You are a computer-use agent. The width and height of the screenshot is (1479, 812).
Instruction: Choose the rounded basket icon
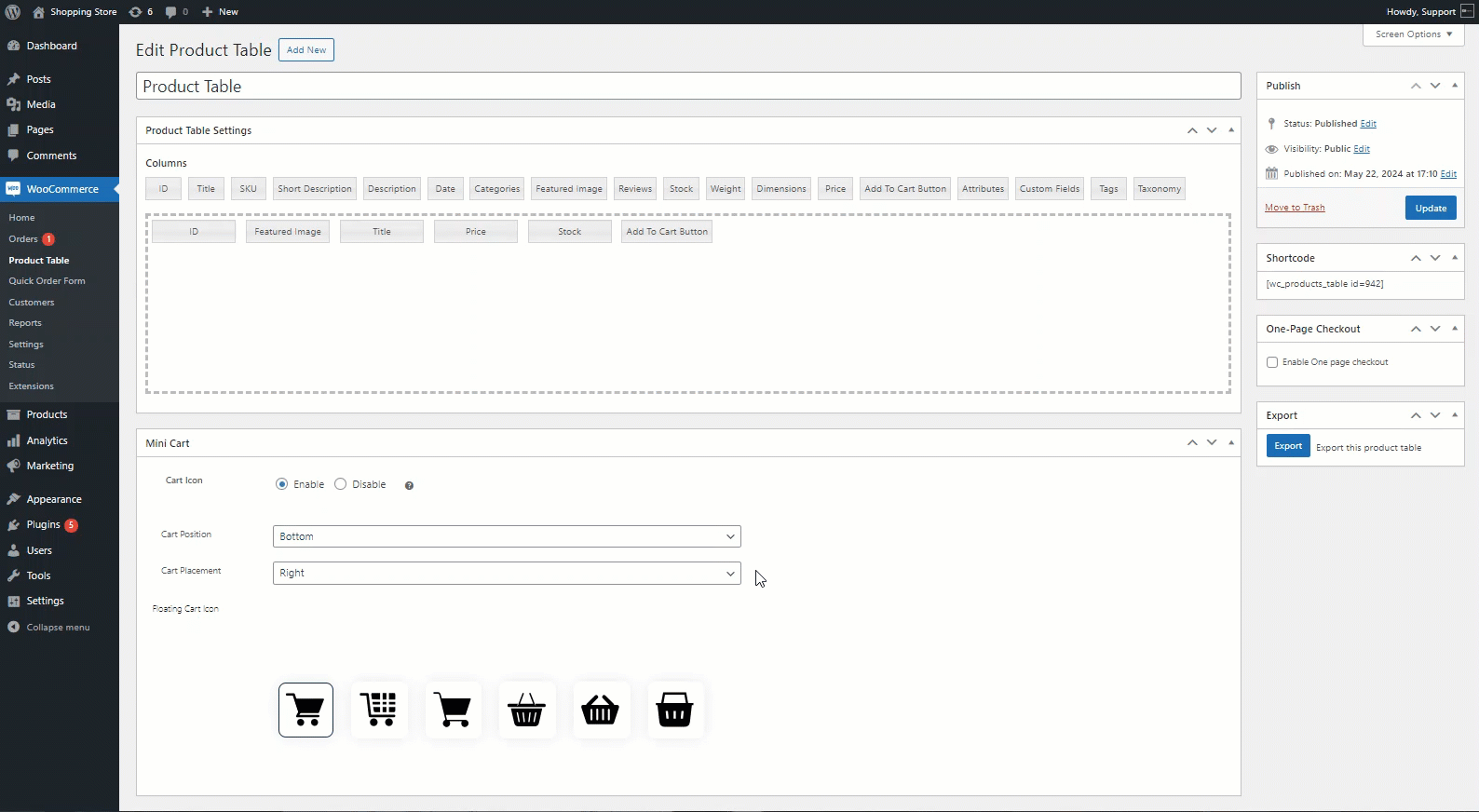tap(601, 710)
